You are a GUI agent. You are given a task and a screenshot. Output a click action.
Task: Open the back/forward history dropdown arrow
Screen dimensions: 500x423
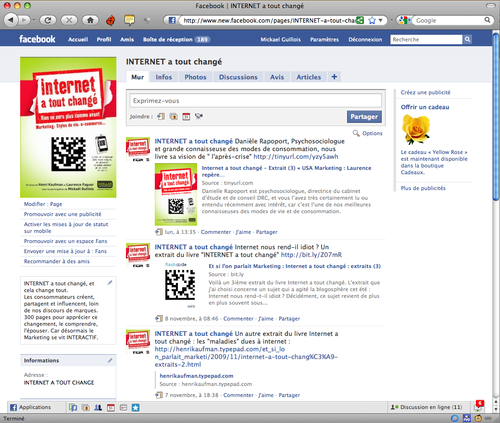coord(34,20)
